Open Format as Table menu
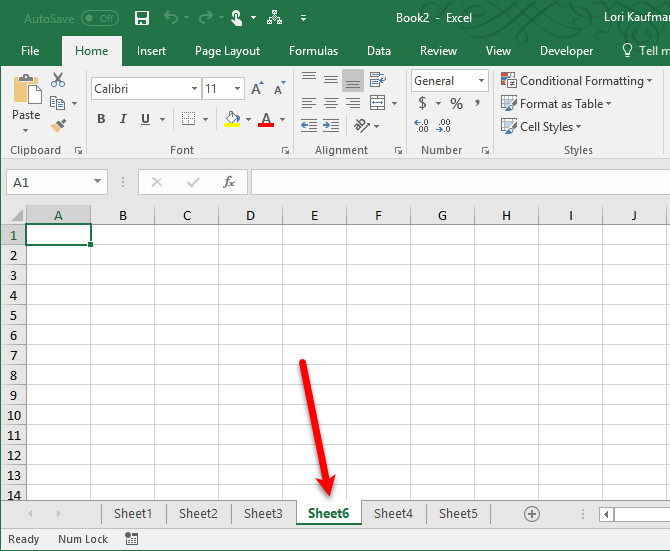The width and height of the screenshot is (670, 551). 556,103
